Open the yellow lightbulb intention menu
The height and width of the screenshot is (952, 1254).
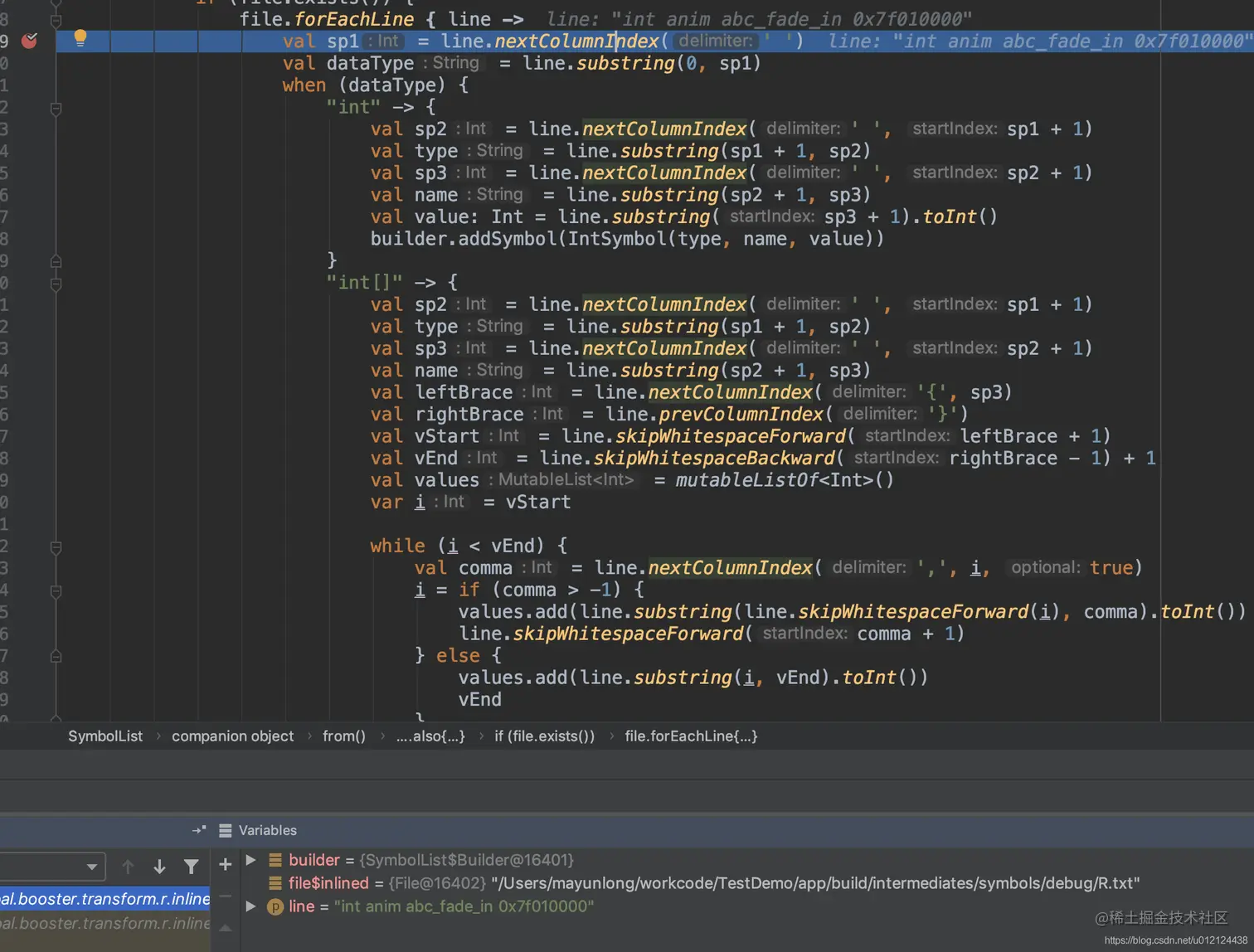[80, 36]
